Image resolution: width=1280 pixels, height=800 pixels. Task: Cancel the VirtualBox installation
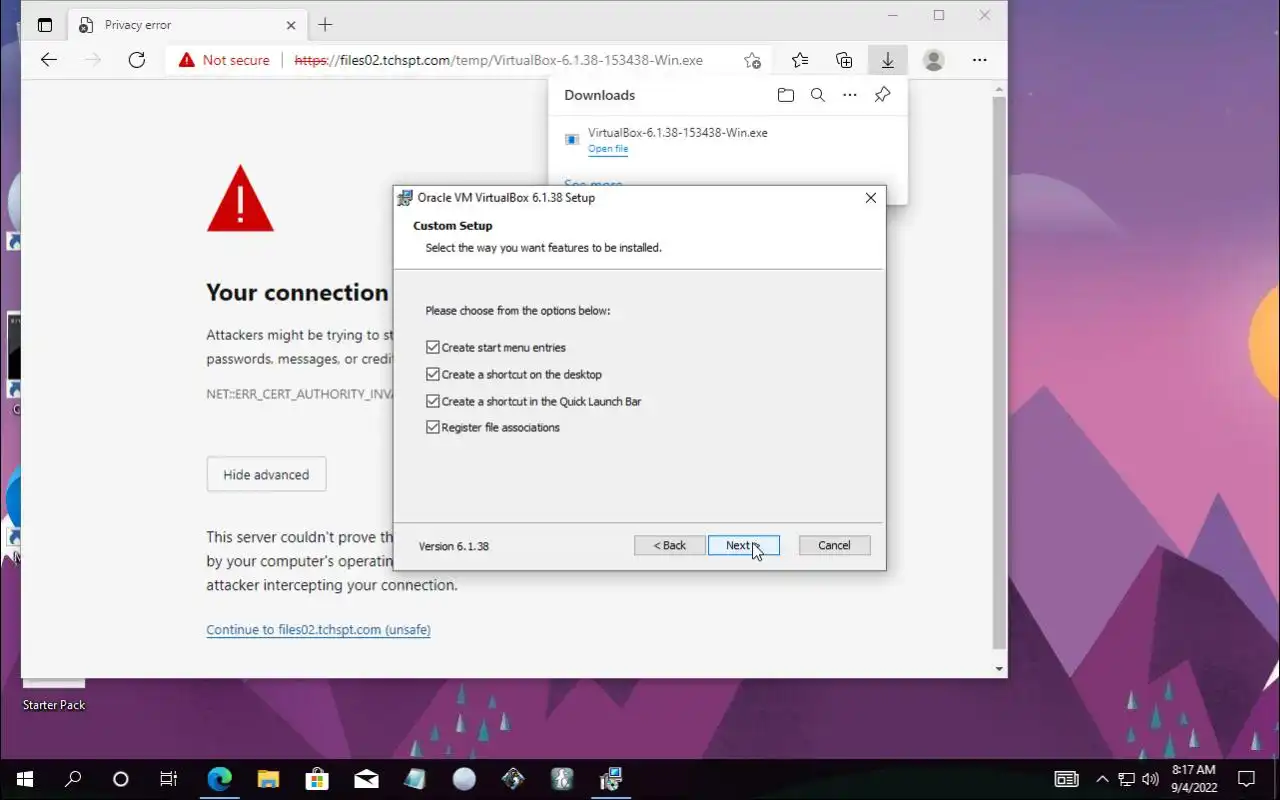click(x=834, y=545)
